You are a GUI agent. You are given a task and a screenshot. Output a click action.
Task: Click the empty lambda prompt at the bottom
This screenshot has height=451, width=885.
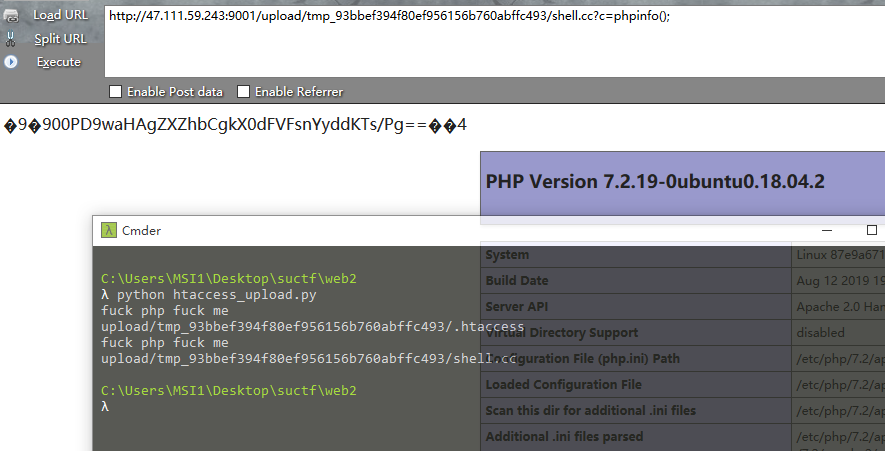(x=105, y=406)
